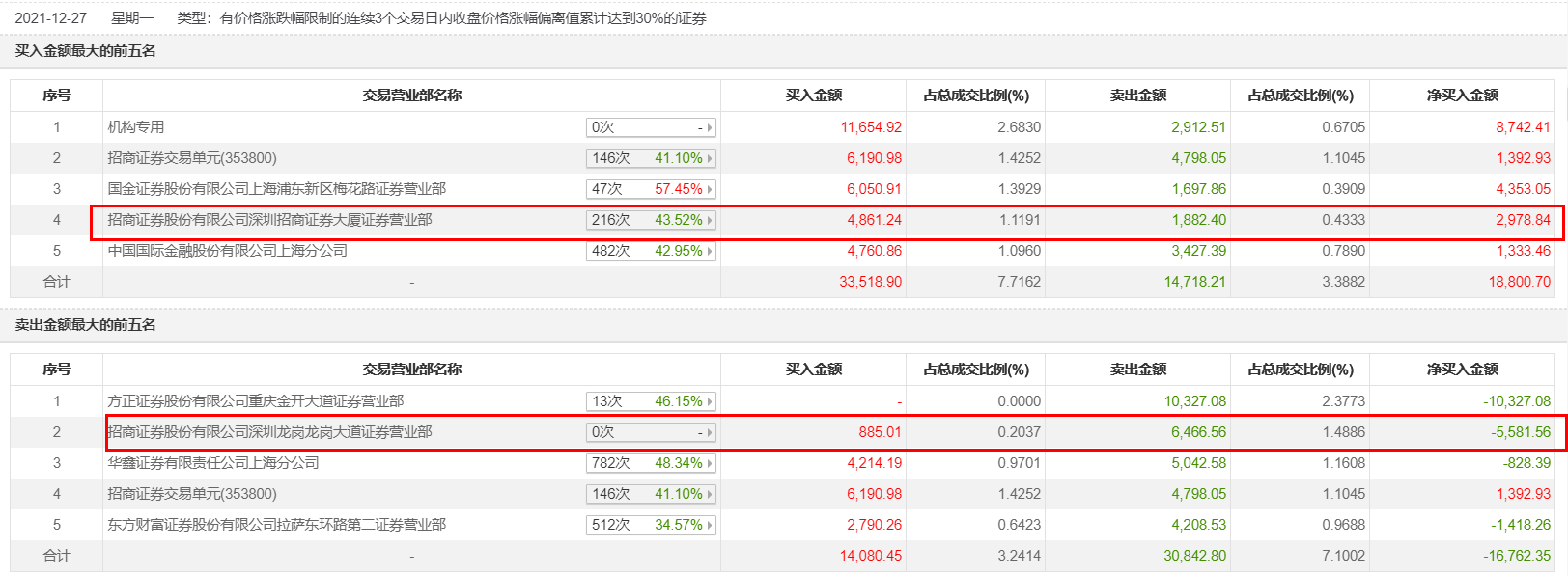This screenshot has height=576, width=1568.
Task: Expand the 782次 48.34% stats box
Action: [651, 463]
